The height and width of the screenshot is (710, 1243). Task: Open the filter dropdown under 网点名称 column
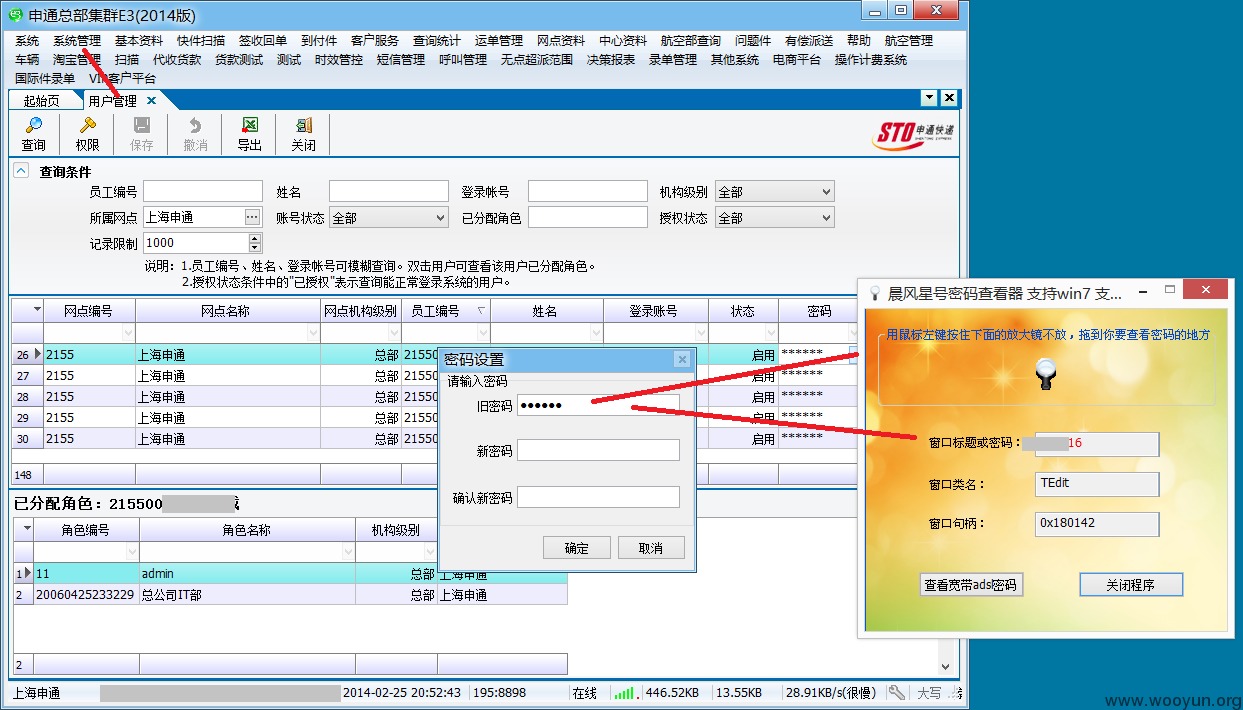tap(312, 332)
